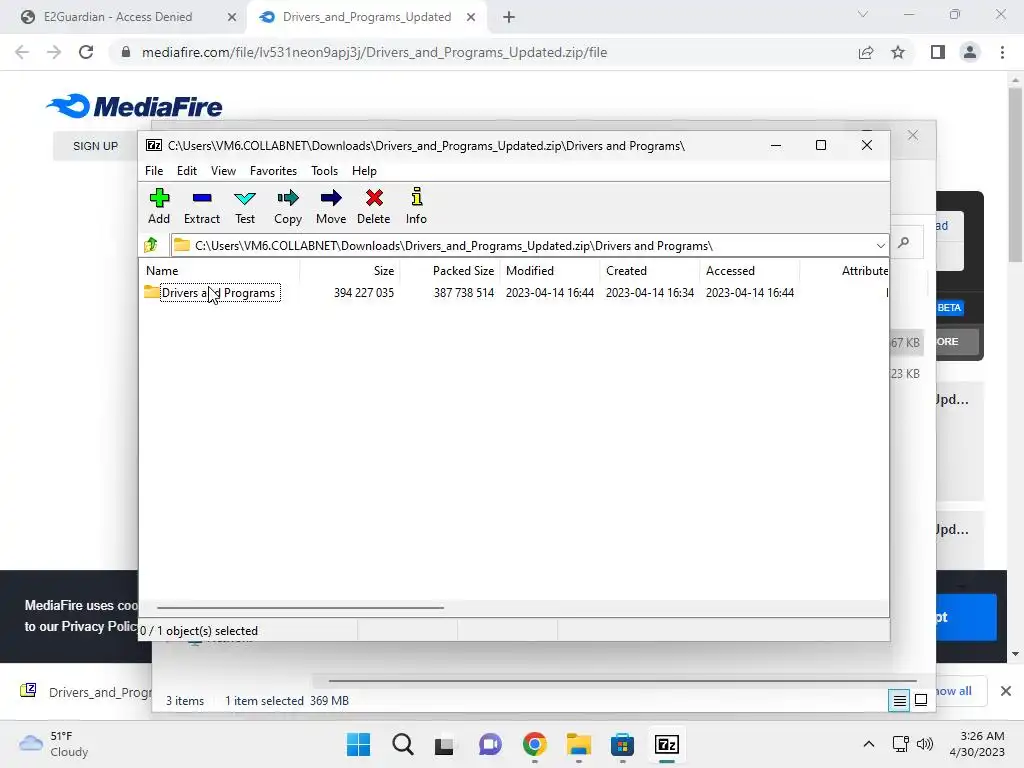Go back in Chrome history
The height and width of the screenshot is (768, 1024).
[22, 52]
